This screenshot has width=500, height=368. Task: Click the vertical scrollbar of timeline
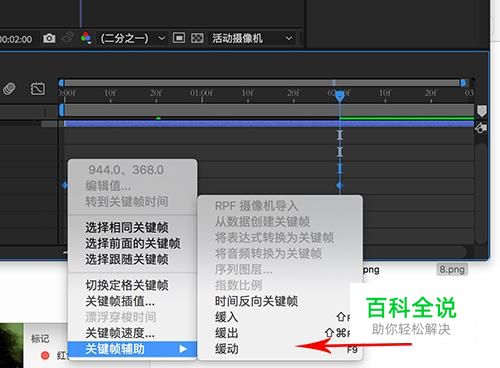[481, 193]
